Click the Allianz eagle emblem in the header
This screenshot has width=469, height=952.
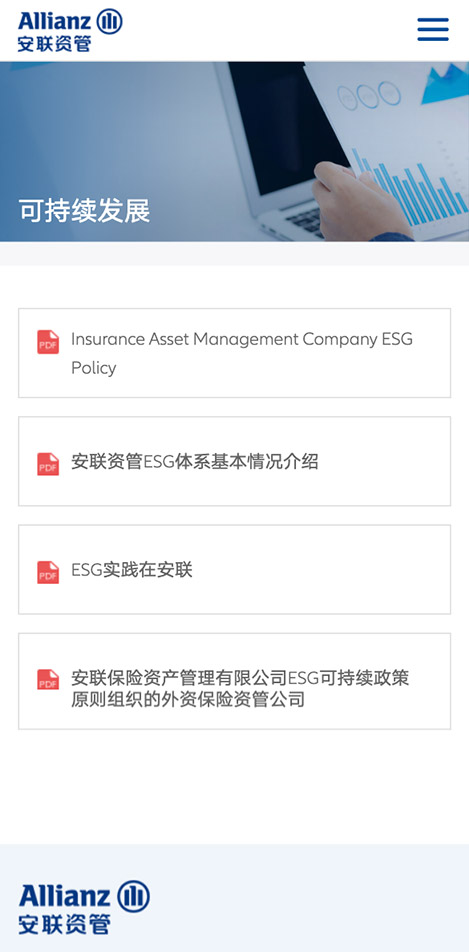tap(109, 22)
